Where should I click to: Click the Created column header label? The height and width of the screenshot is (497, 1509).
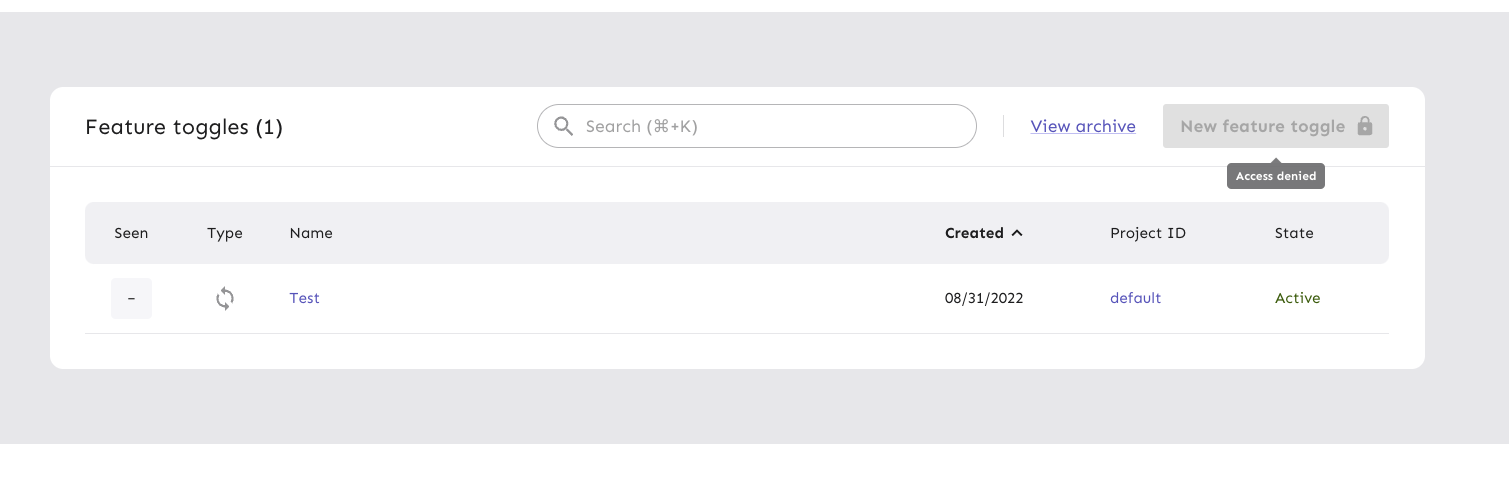click(x=974, y=233)
